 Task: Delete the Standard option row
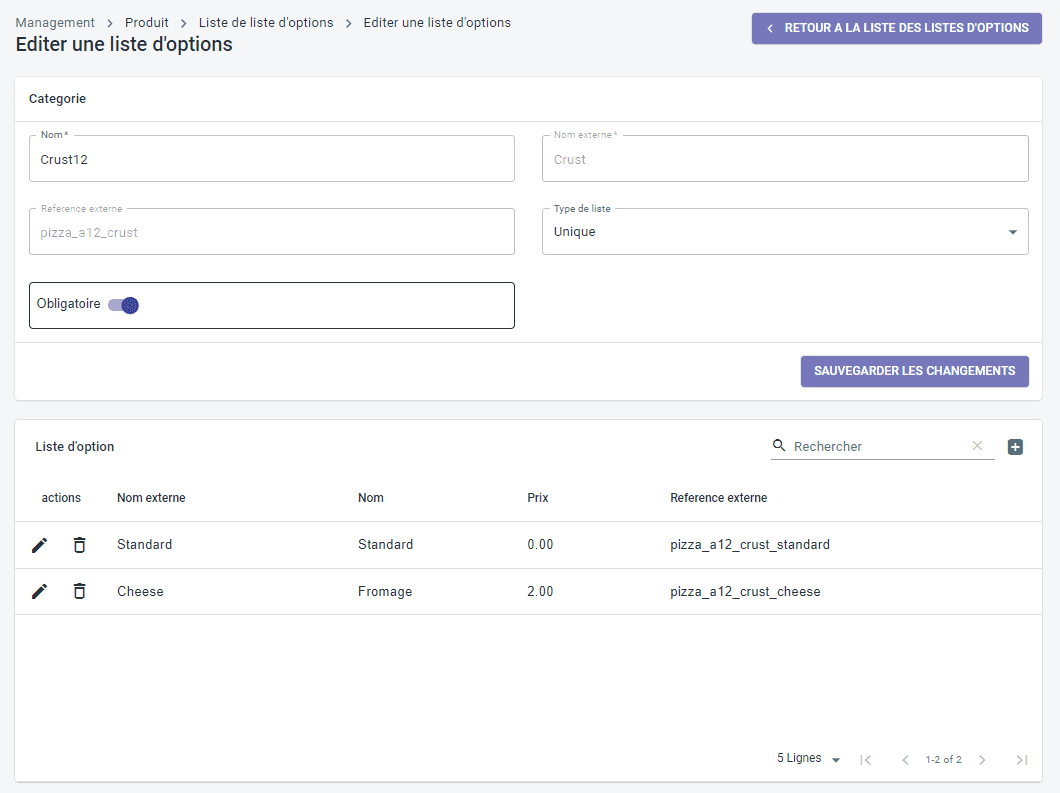coord(79,545)
